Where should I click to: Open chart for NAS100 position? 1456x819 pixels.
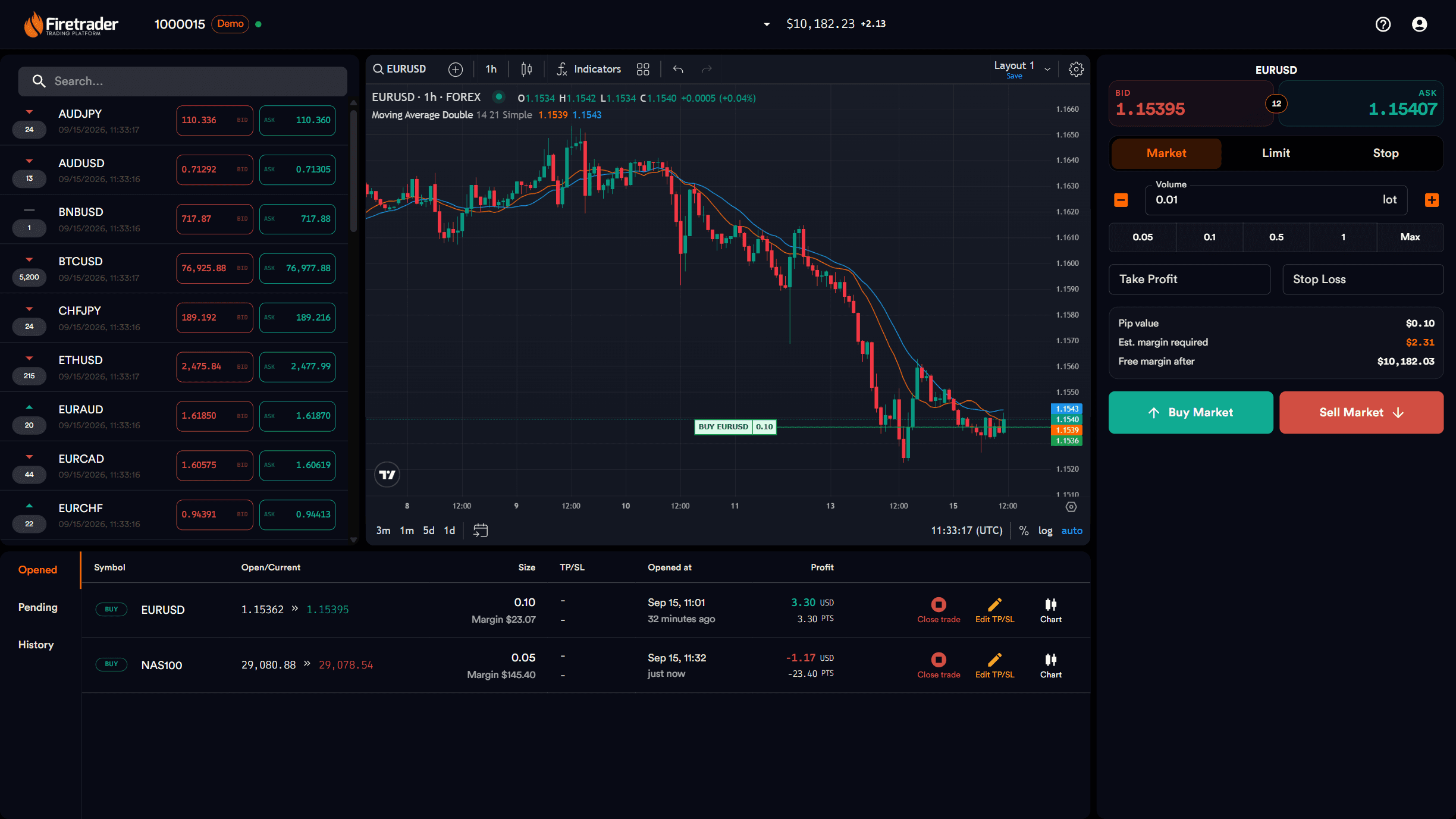click(1050, 666)
